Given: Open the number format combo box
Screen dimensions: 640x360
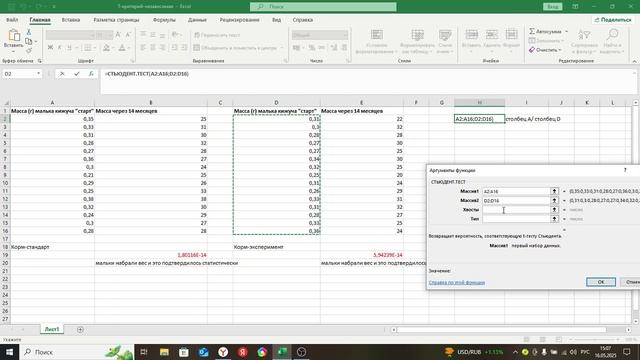Looking at the screenshot, I should [x=320, y=35].
